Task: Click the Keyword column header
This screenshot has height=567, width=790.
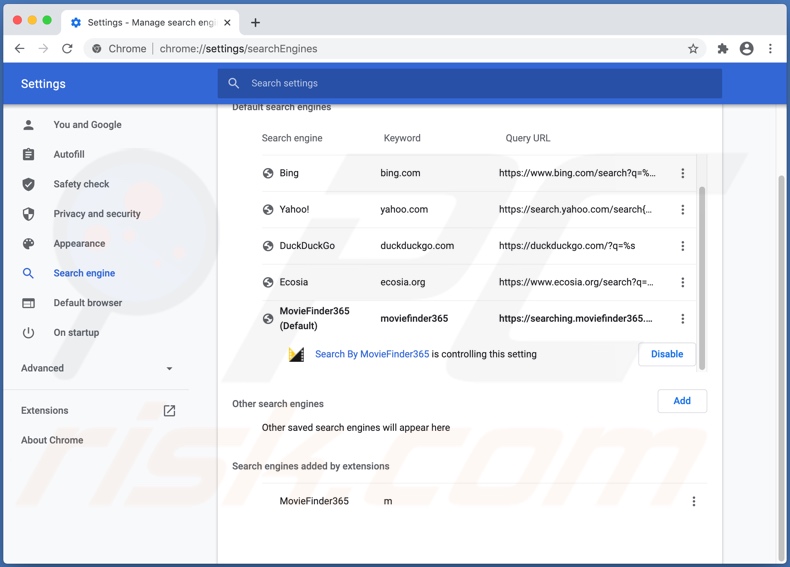Action: click(x=402, y=138)
